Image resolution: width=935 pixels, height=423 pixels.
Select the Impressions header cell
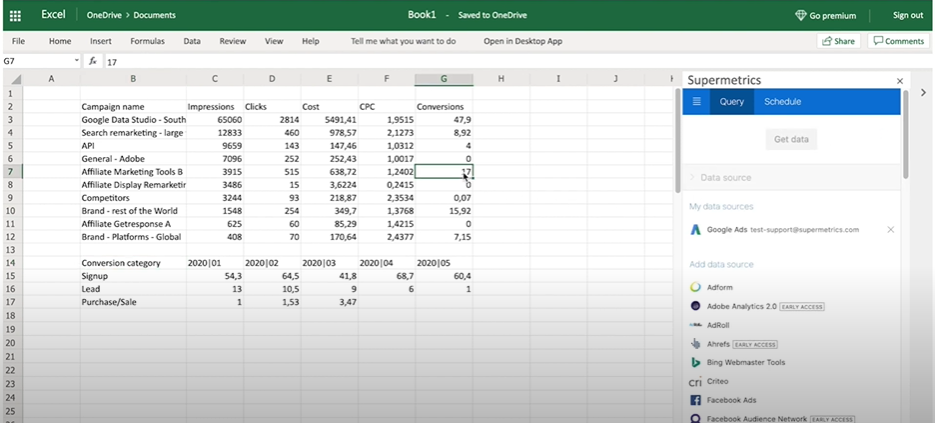pos(215,106)
